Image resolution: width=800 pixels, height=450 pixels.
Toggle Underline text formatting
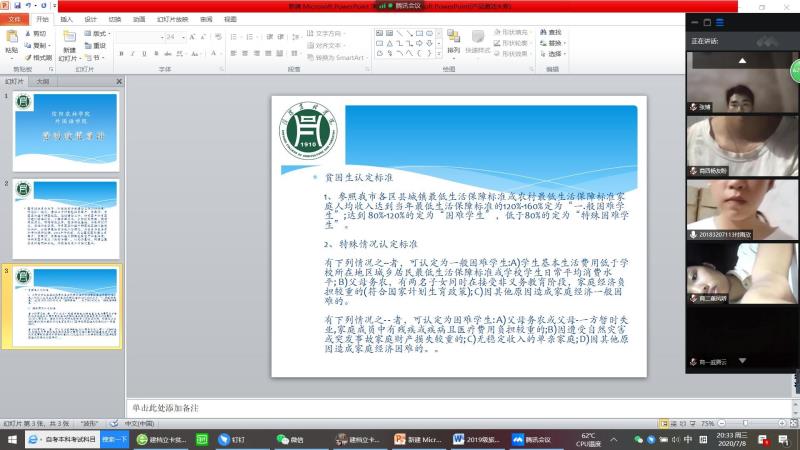tap(145, 53)
